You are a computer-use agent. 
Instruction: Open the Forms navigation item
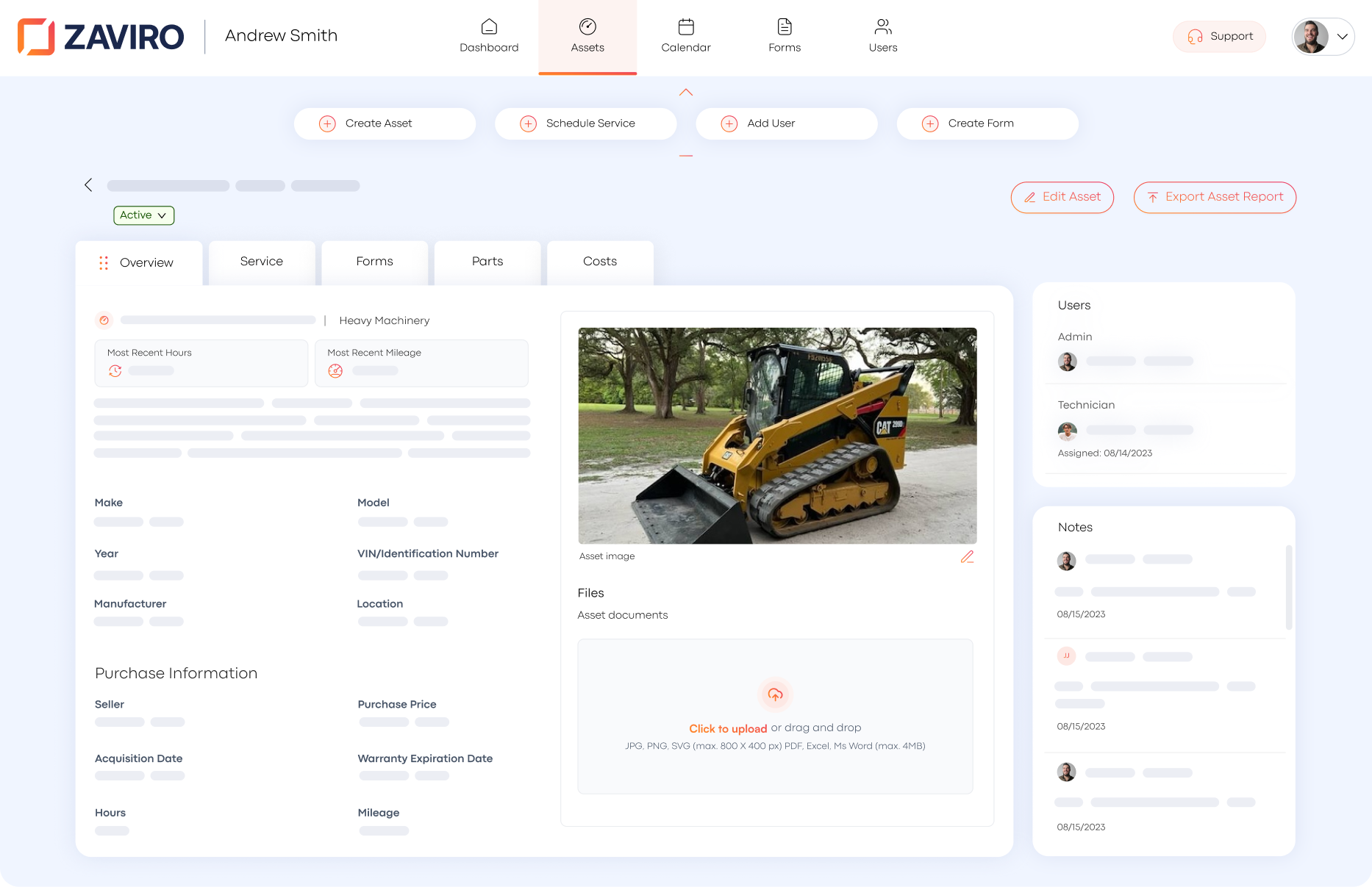click(785, 37)
